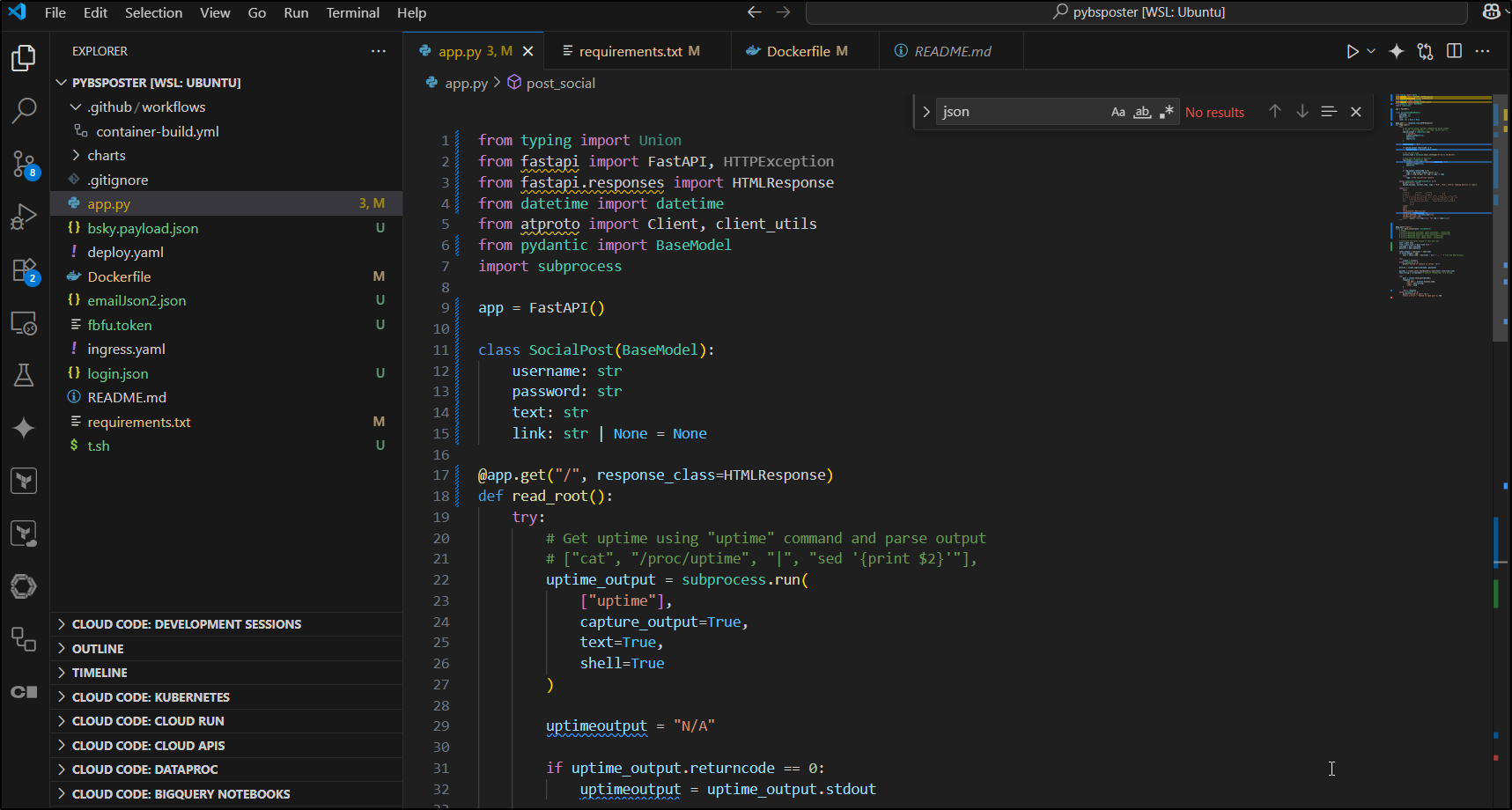
Task: Toggle match case in the find widget
Action: coord(1118,111)
